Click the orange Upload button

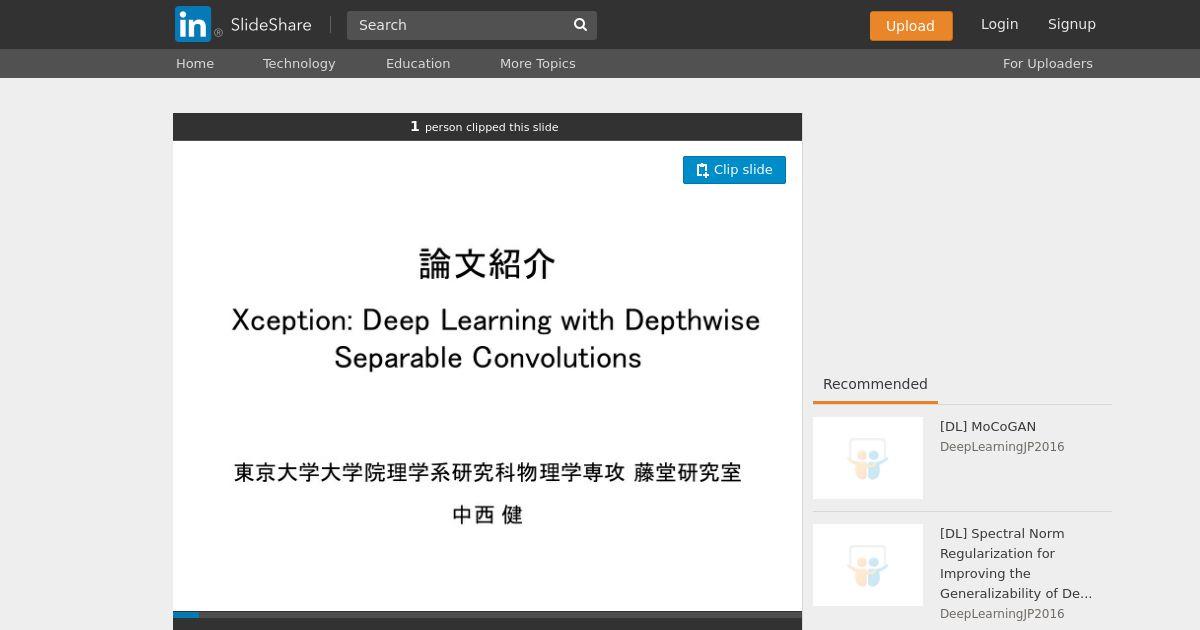point(911,26)
